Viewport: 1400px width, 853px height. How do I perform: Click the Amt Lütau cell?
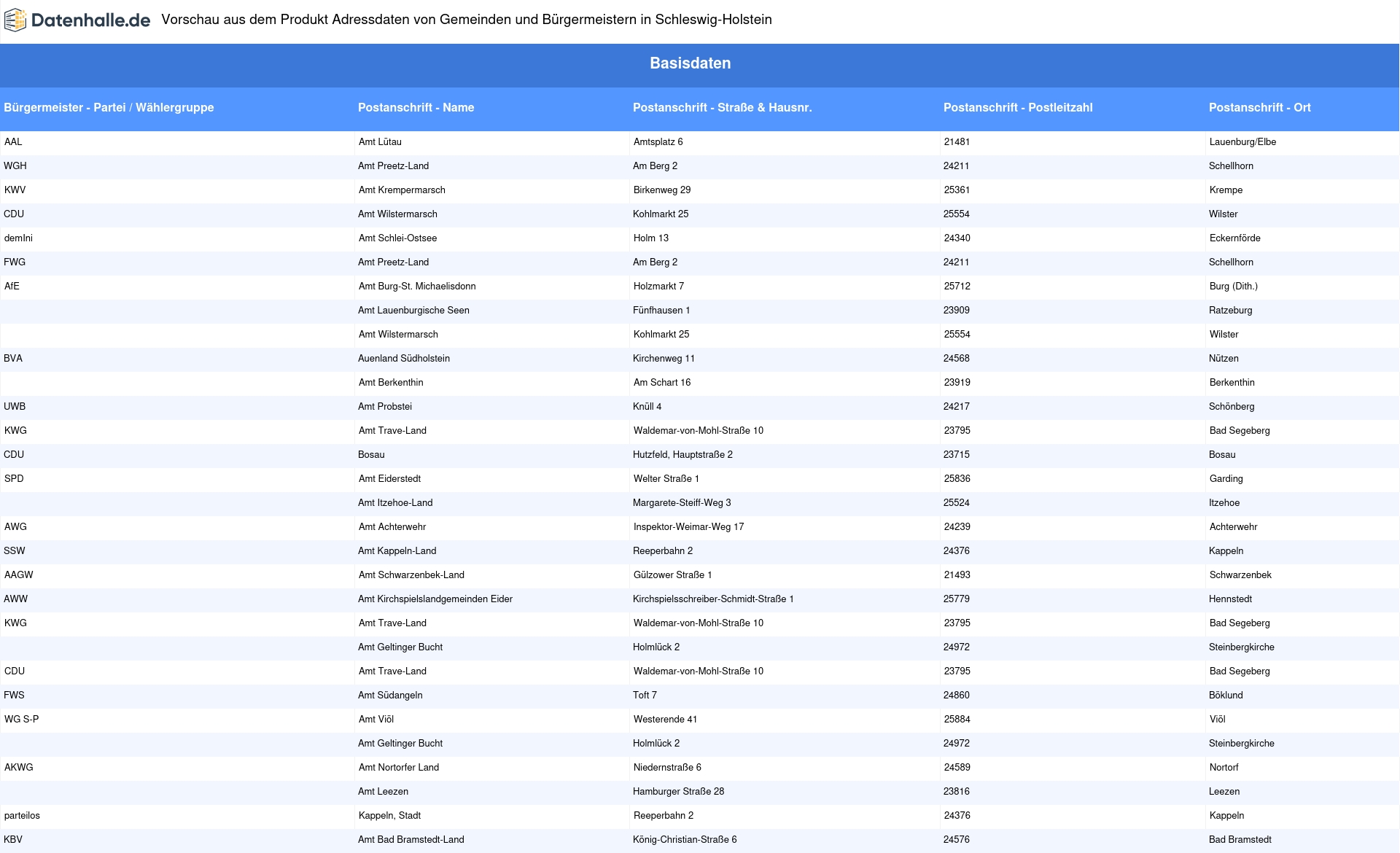coord(380,142)
